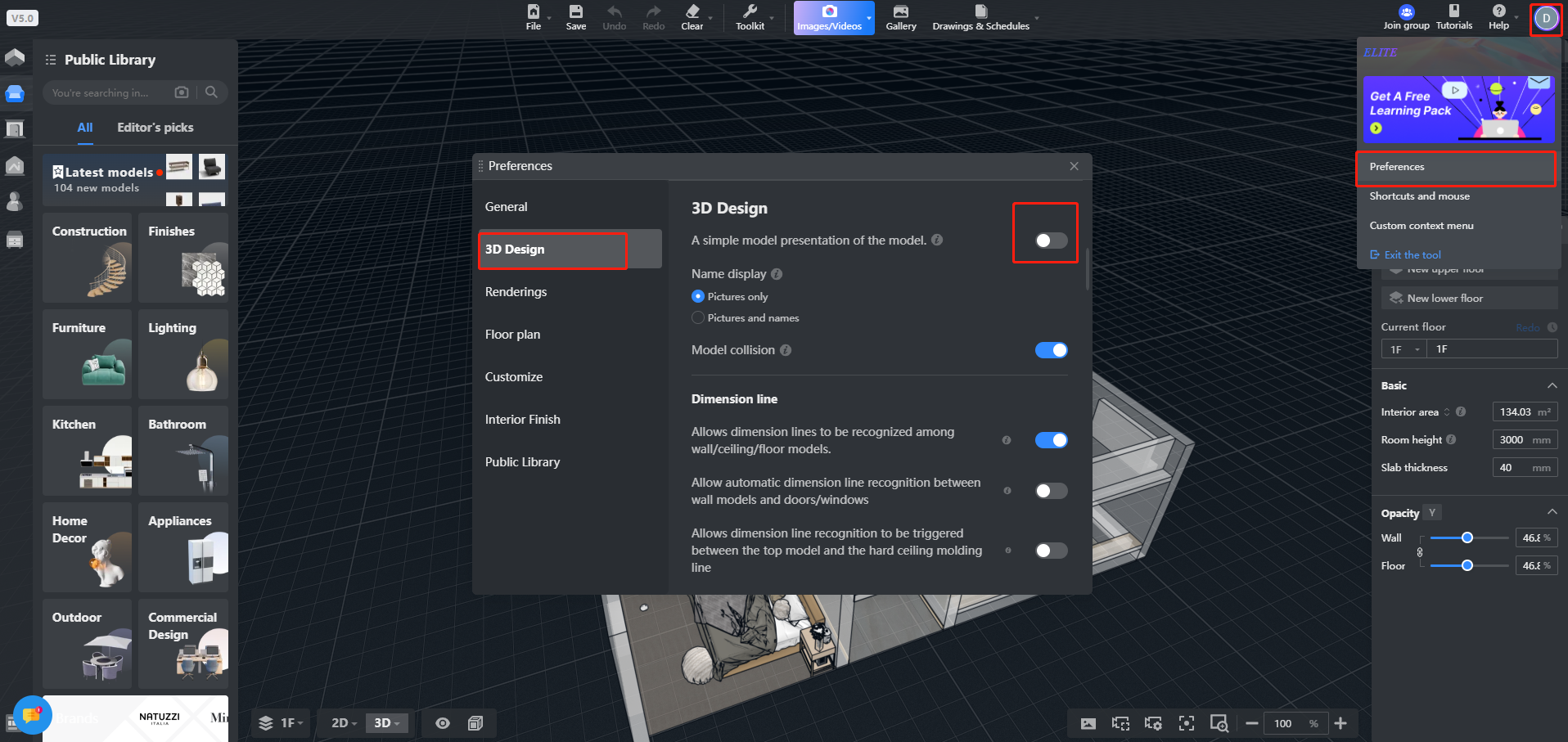
Task: Open Shortcuts and mouse menu entry
Action: click(1457, 196)
